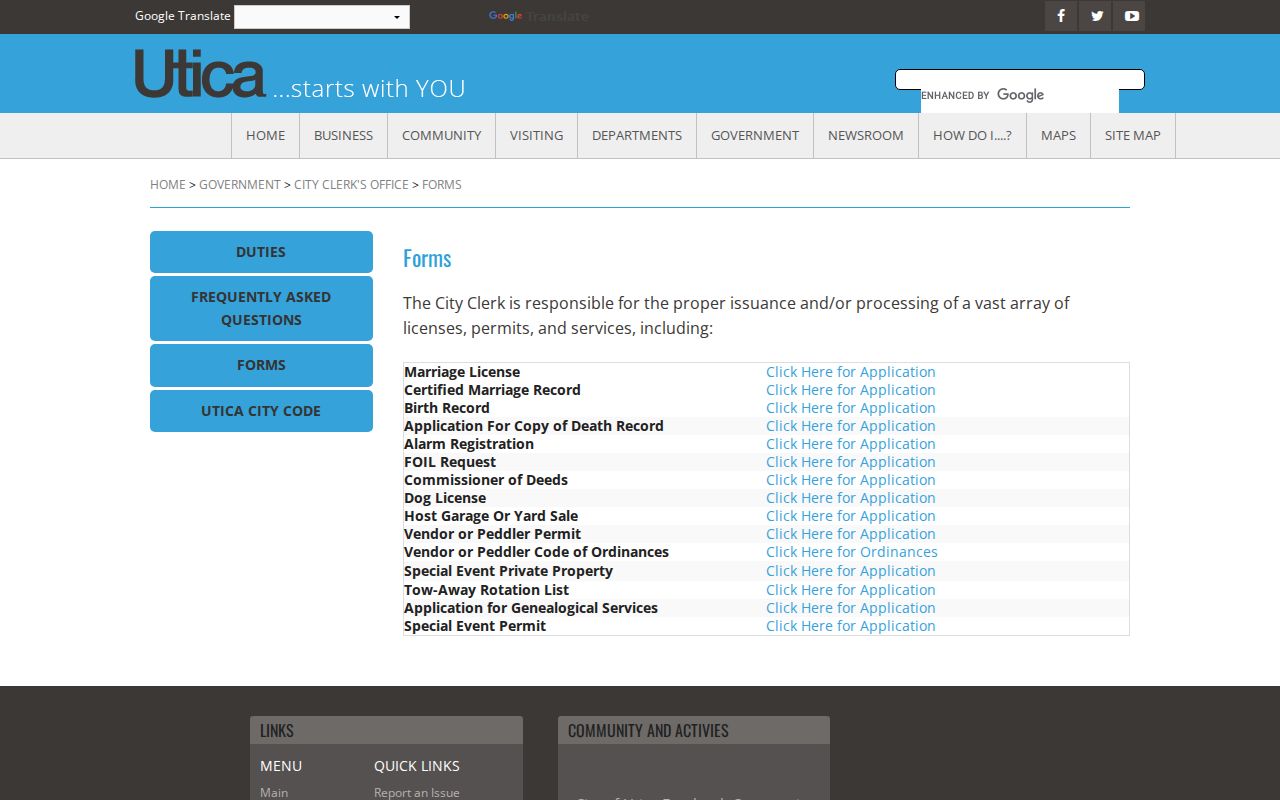Open the Birth Record application link
The width and height of the screenshot is (1280, 800).
[x=851, y=408]
